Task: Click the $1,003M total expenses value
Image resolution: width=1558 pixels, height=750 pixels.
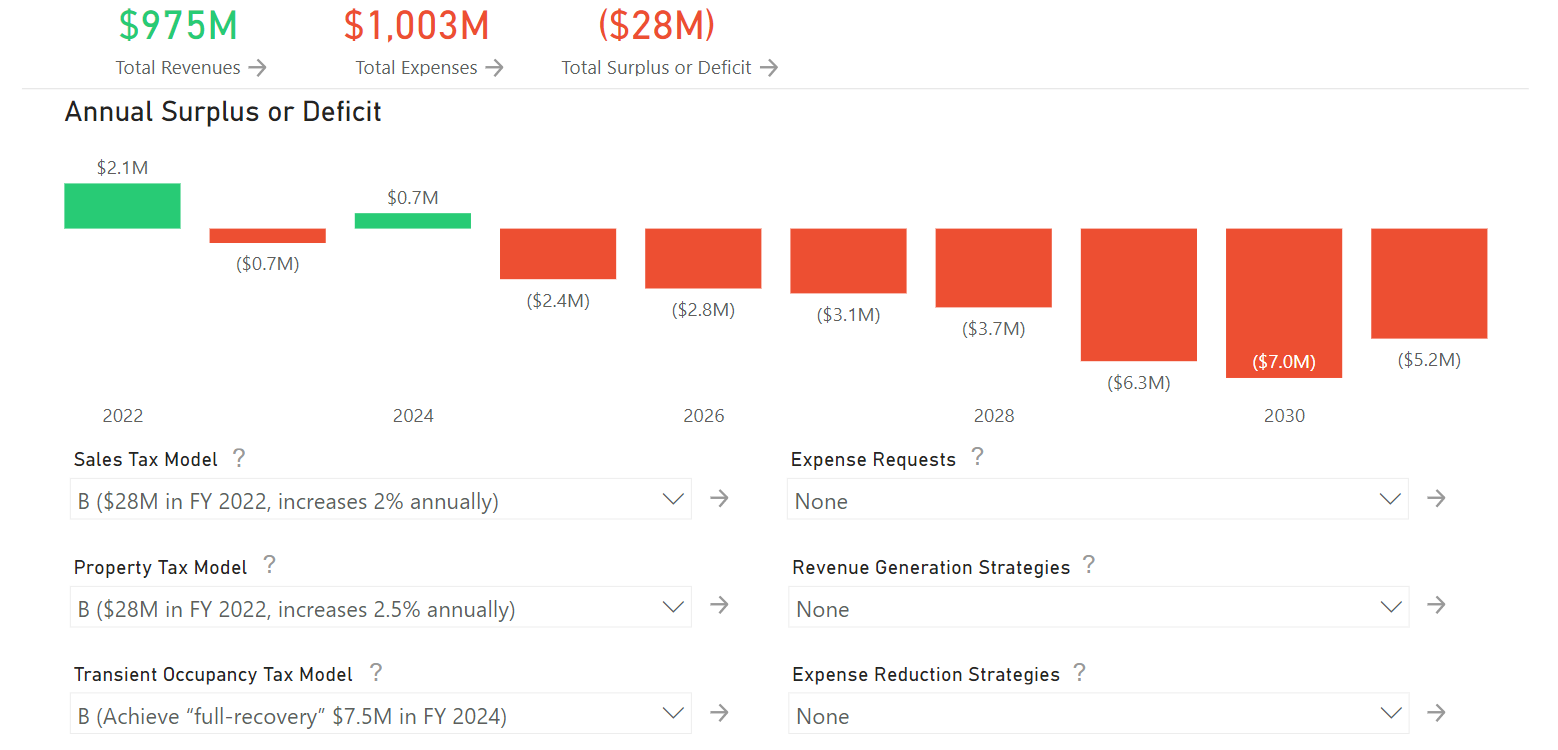Action: (x=416, y=25)
